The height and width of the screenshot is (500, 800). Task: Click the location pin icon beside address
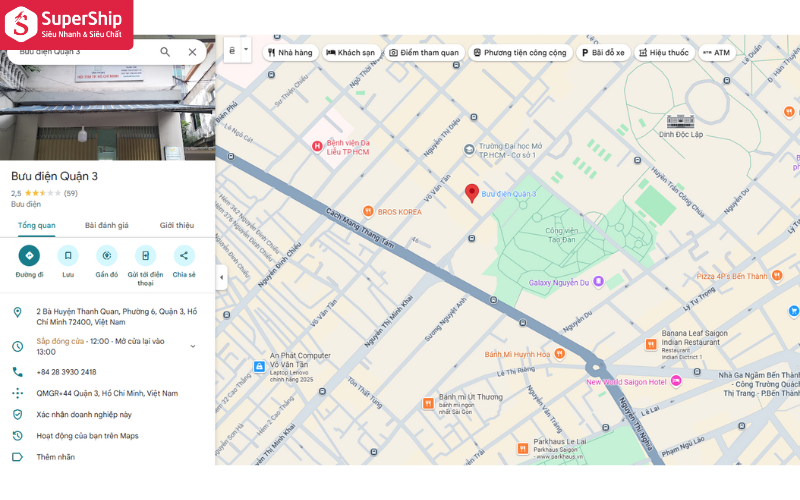coord(17,312)
